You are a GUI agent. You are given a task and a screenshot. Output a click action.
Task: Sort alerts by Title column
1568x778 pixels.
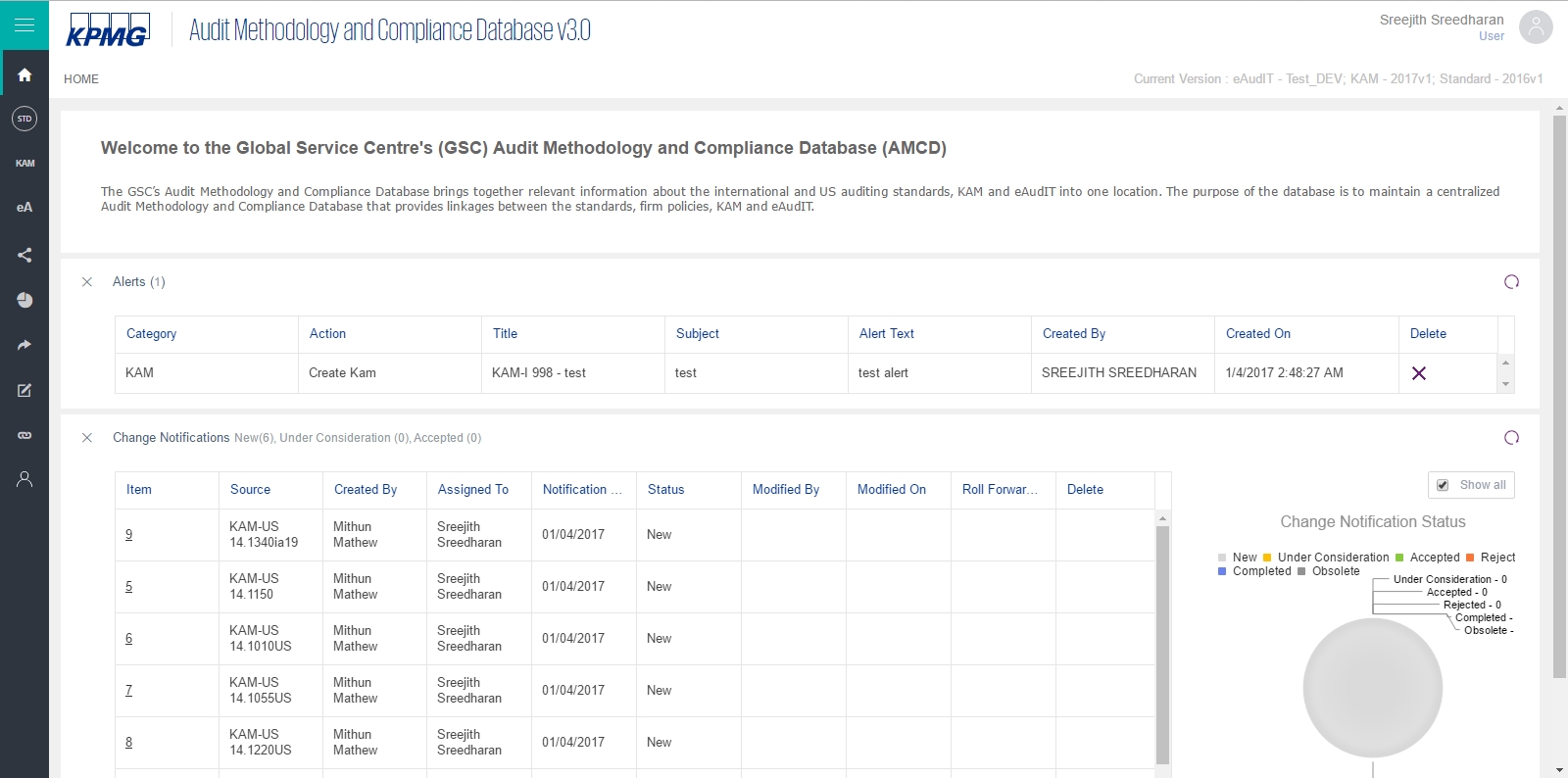tap(505, 334)
